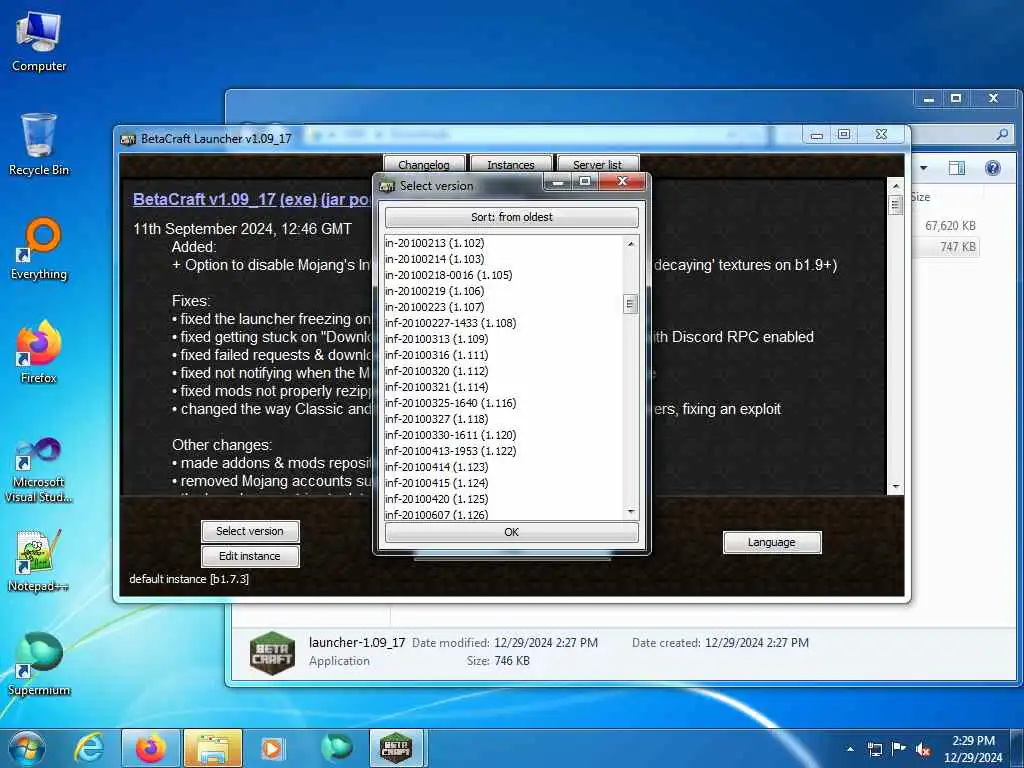Open the Windows Media Player taskbar icon
Image resolution: width=1024 pixels, height=768 pixels.
(x=272, y=748)
